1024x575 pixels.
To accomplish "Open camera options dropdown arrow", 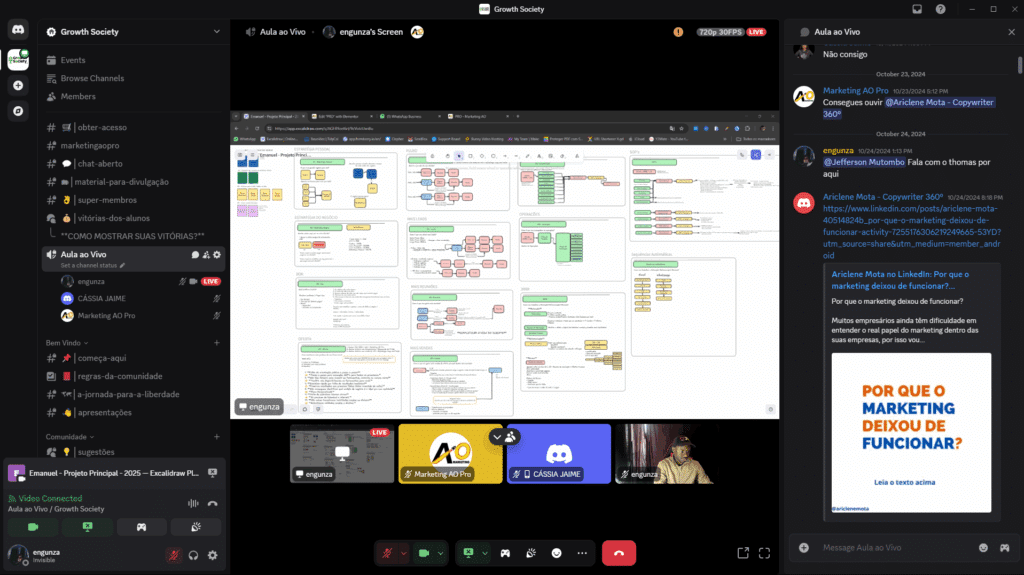I will [440, 553].
